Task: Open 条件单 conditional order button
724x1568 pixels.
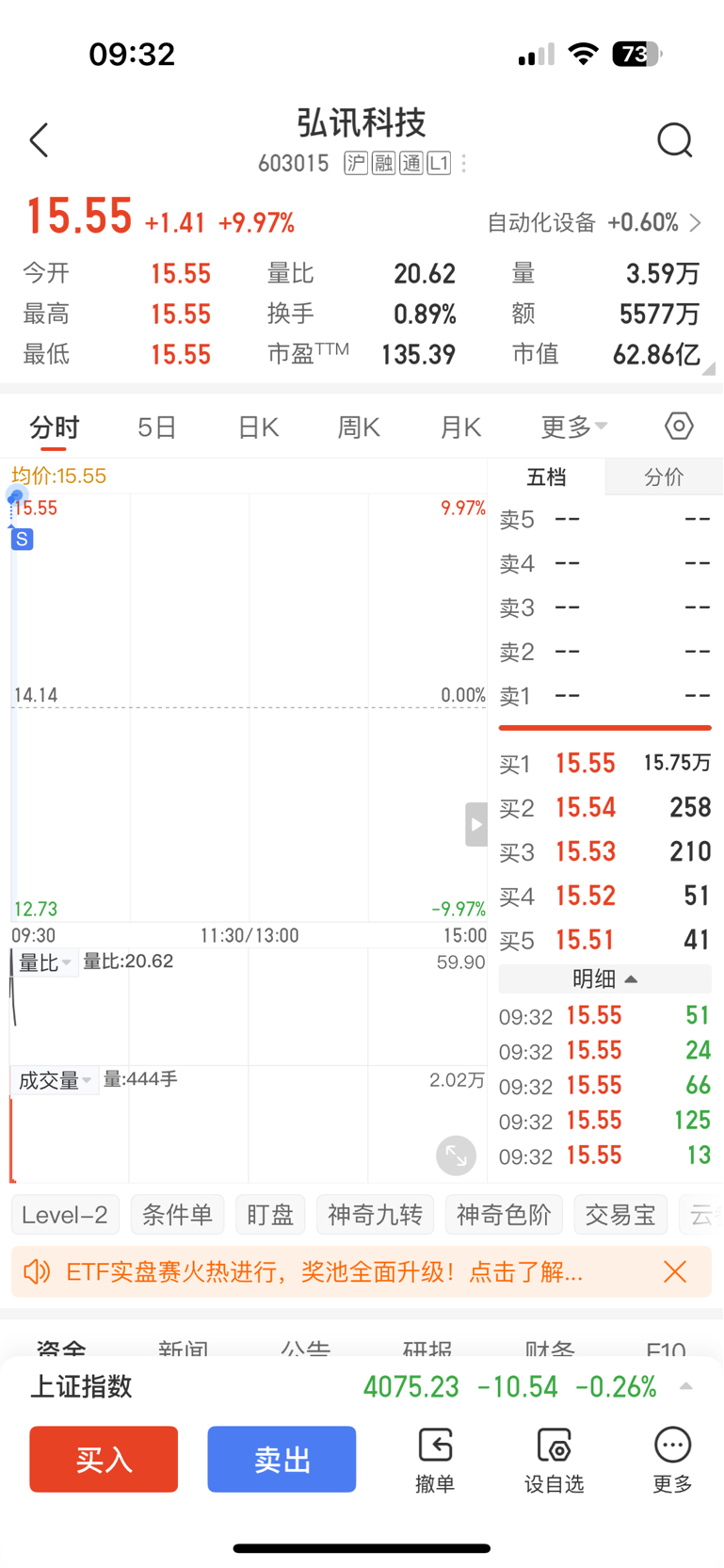Action: [x=177, y=1215]
